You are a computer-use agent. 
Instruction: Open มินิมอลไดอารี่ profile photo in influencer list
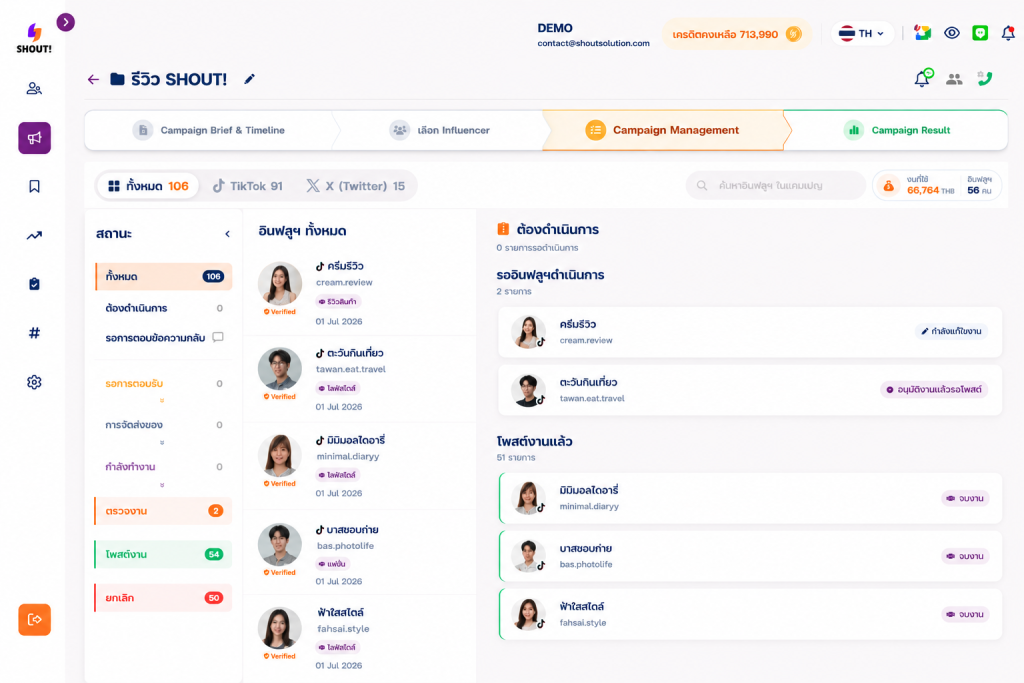(280, 456)
